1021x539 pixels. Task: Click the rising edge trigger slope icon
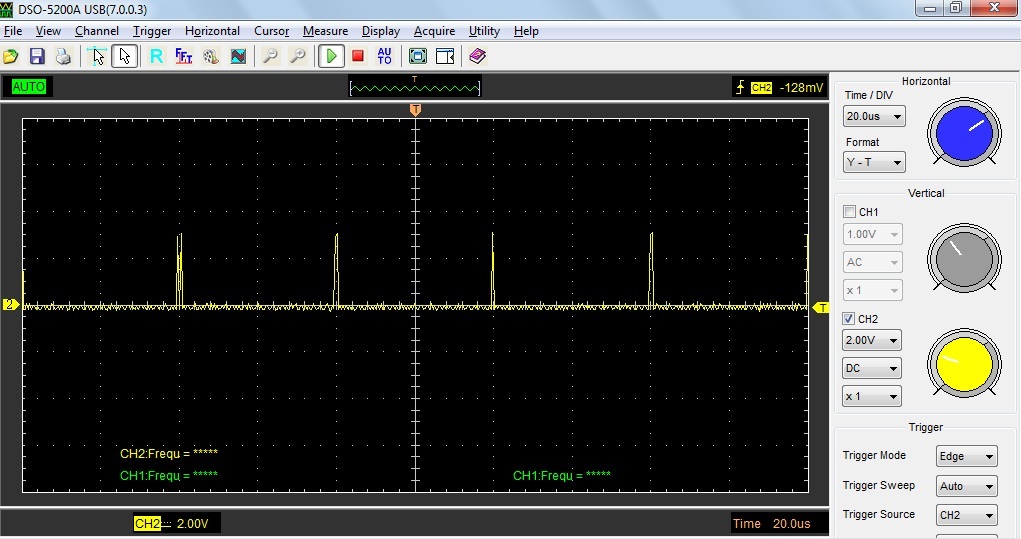click(x=740, y=87)
